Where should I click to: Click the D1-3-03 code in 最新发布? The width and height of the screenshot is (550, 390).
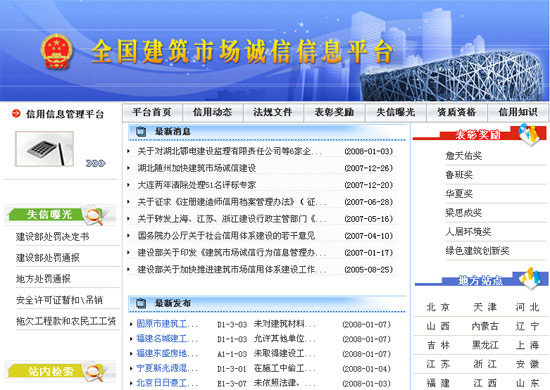click(x=232, y=324)
